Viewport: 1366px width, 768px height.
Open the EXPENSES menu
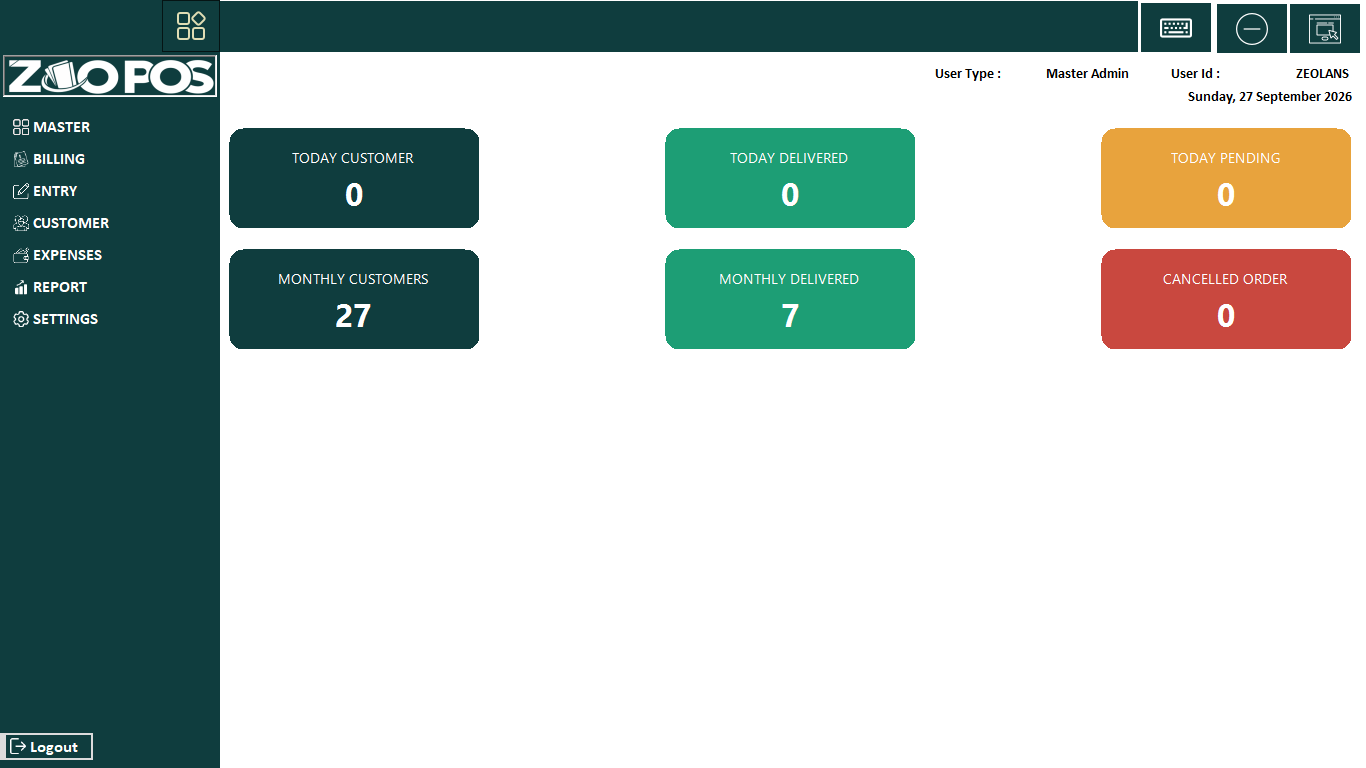click(57, 255)
